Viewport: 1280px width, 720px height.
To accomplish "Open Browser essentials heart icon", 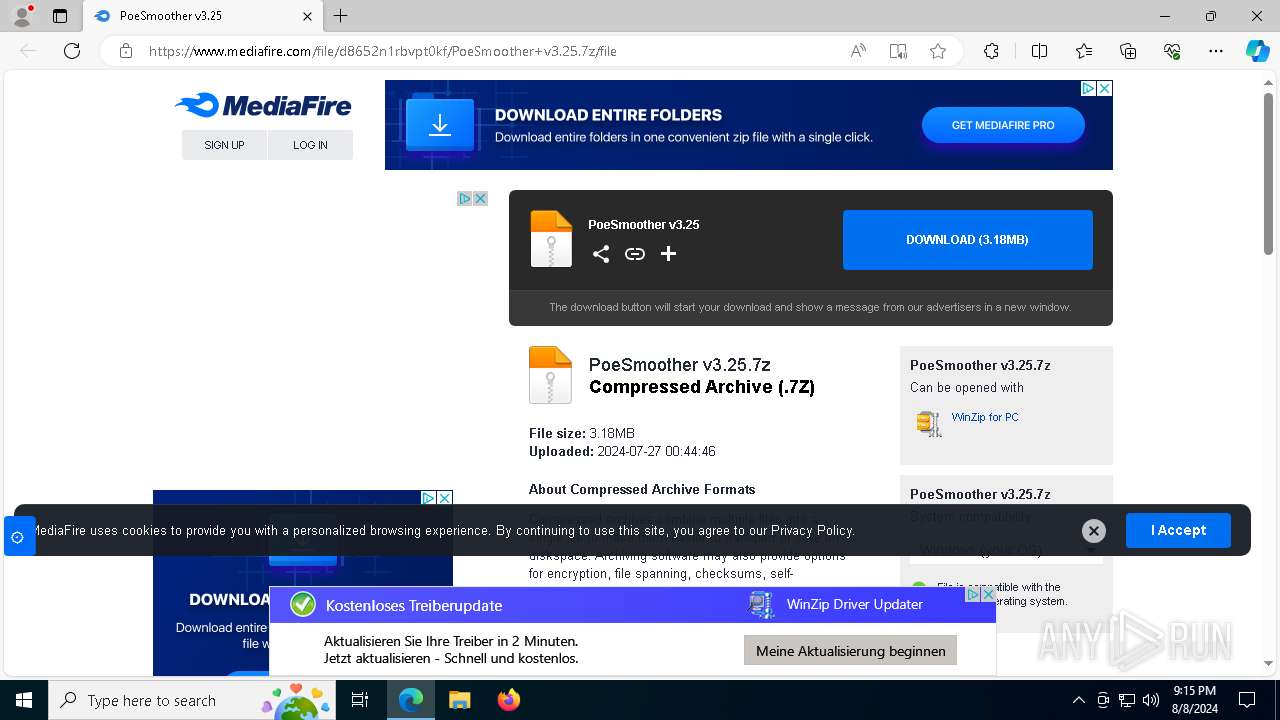I will 1172,51.
